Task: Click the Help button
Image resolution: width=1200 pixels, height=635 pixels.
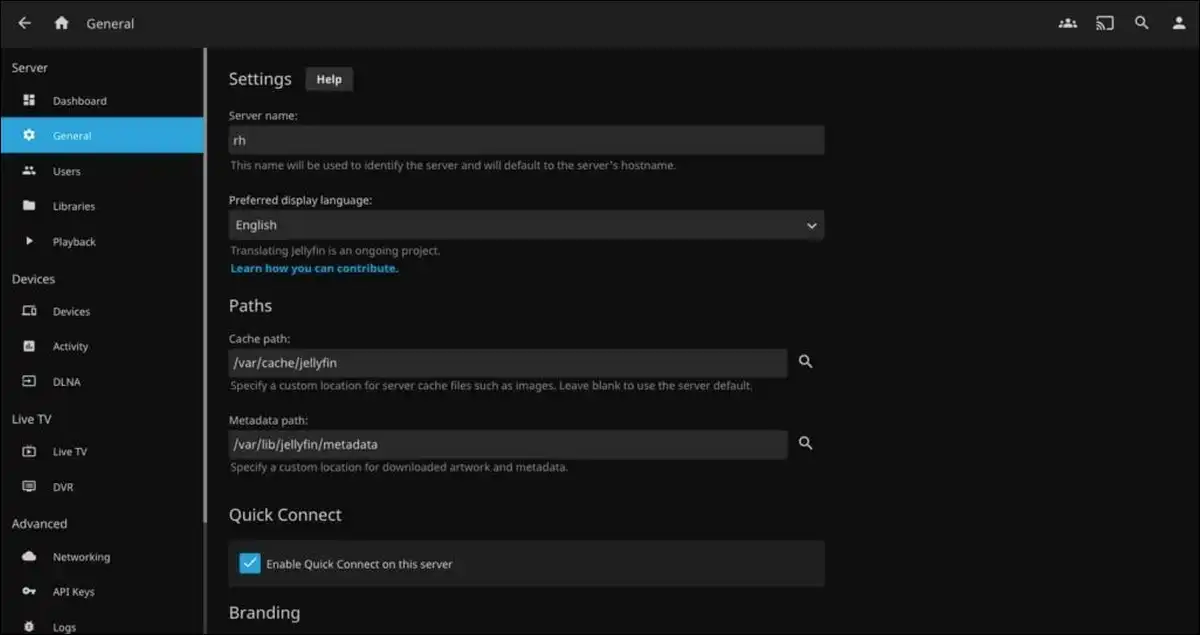Action: 329,79
